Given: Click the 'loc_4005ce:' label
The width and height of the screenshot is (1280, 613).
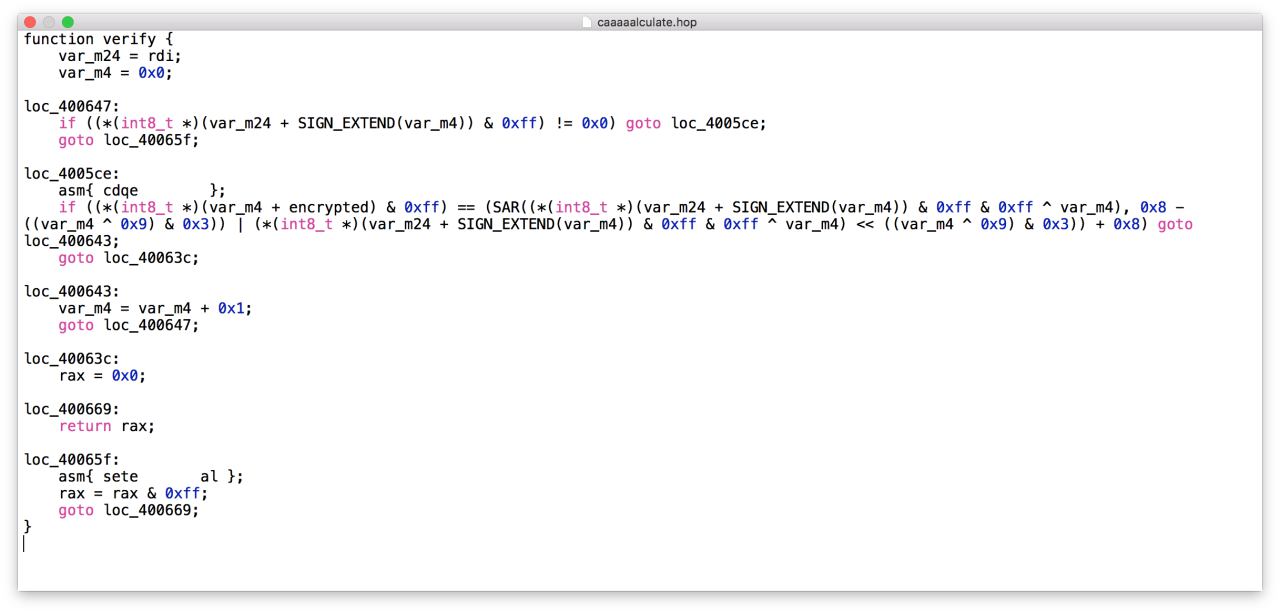Looking at the screenshot, I should pyautogui.click(x=71, y=173).
